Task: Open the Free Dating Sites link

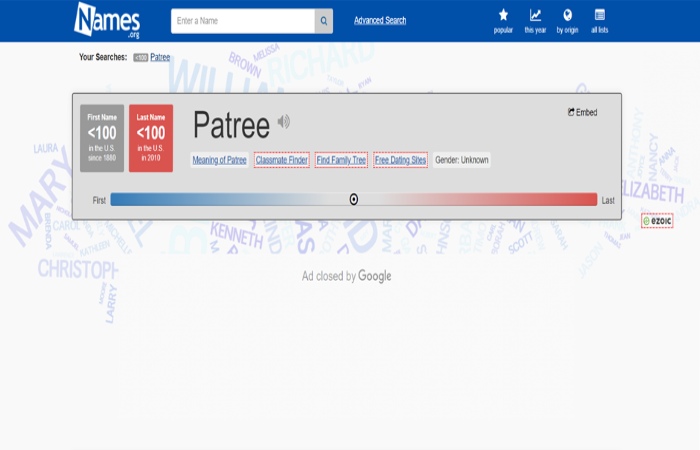Action: [400, 160]
